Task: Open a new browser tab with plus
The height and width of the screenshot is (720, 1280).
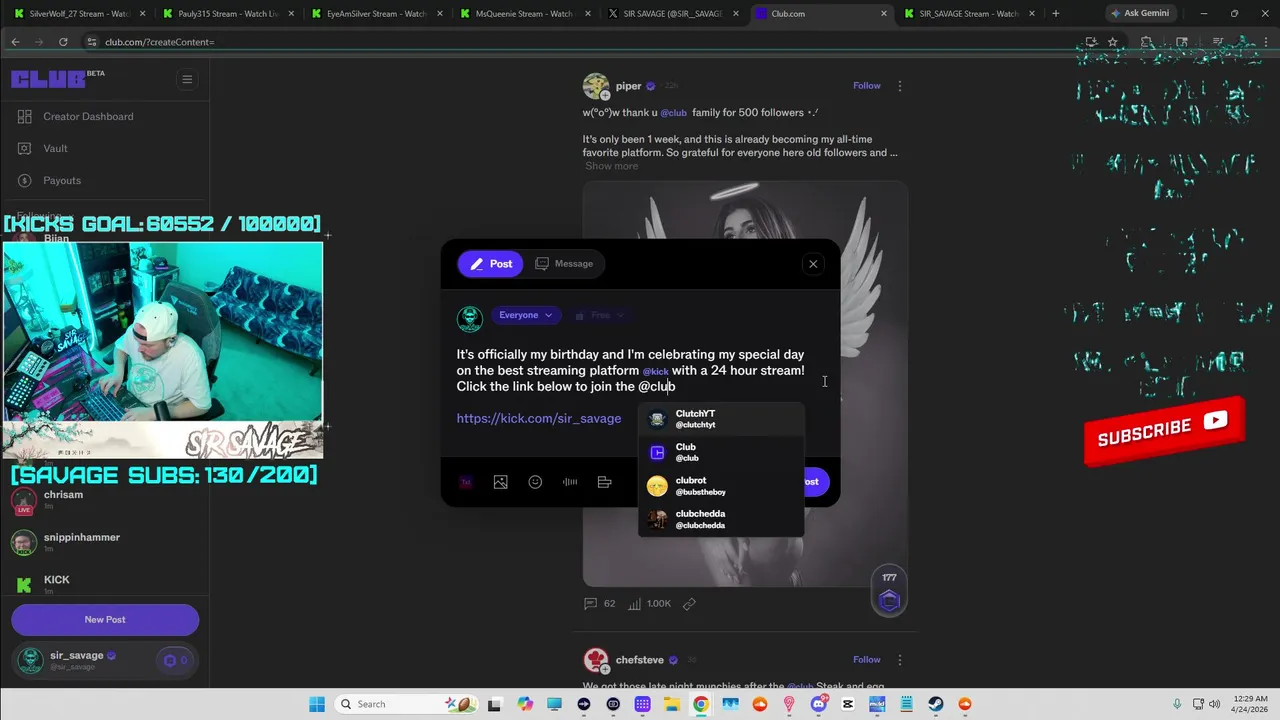Action: click(1055, 14)
